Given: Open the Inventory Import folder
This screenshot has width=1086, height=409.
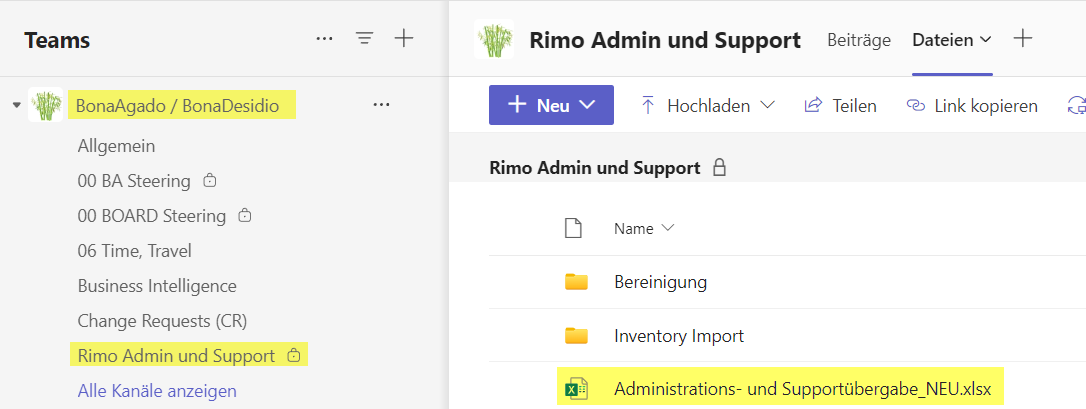Looking at the screenshot, I should click(x=679, y=336).
